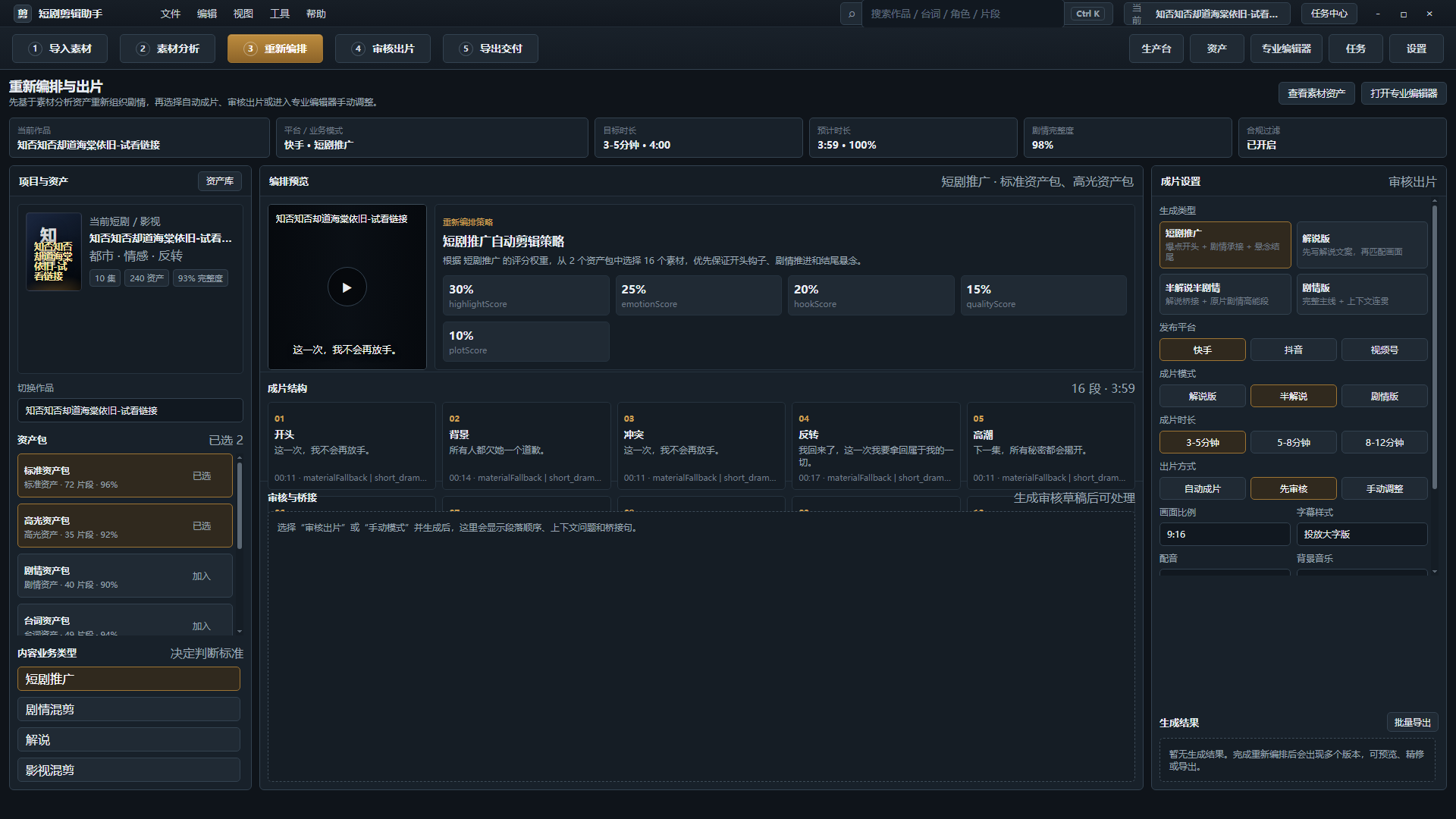Open the 切换作品 dropdown
Screen dimensions: 1456x819
pyautogui.click(x=130, y=410)
